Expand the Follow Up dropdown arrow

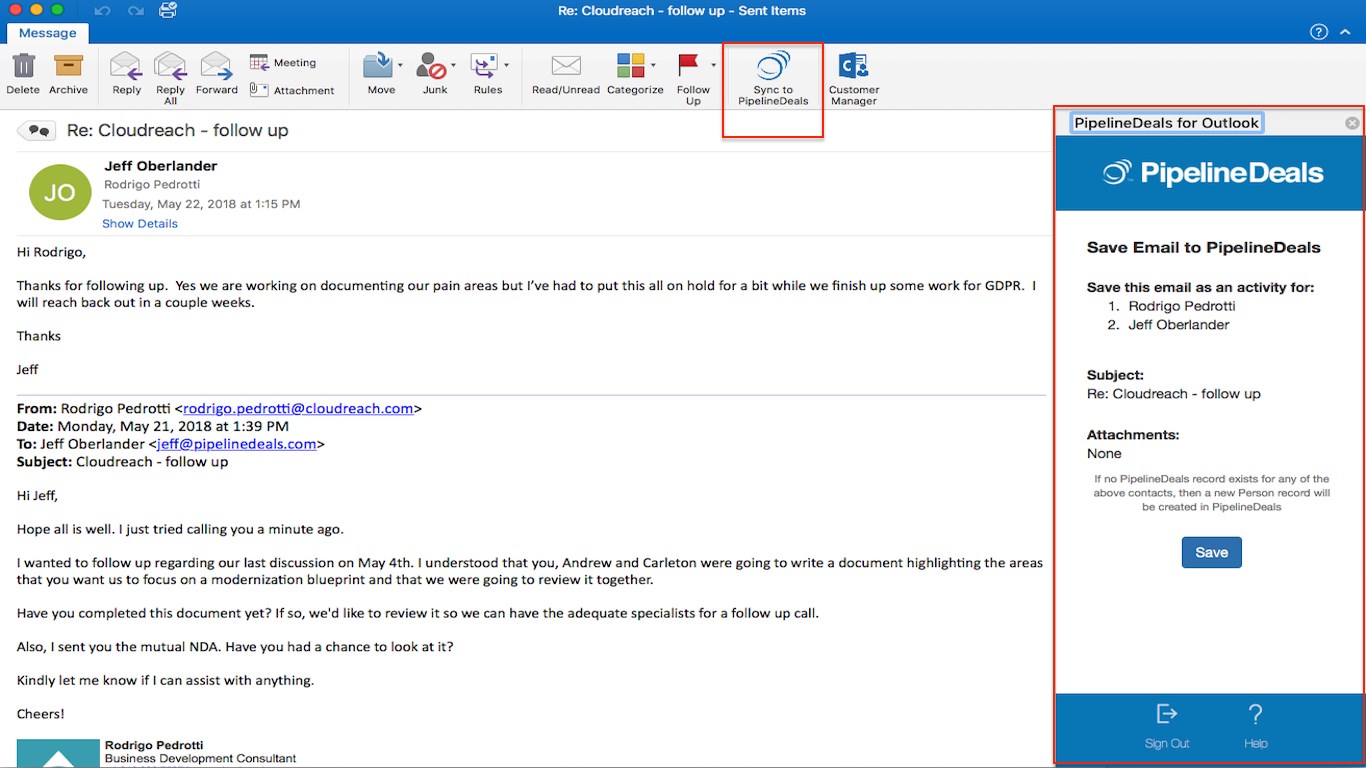(x=713, y=65)
